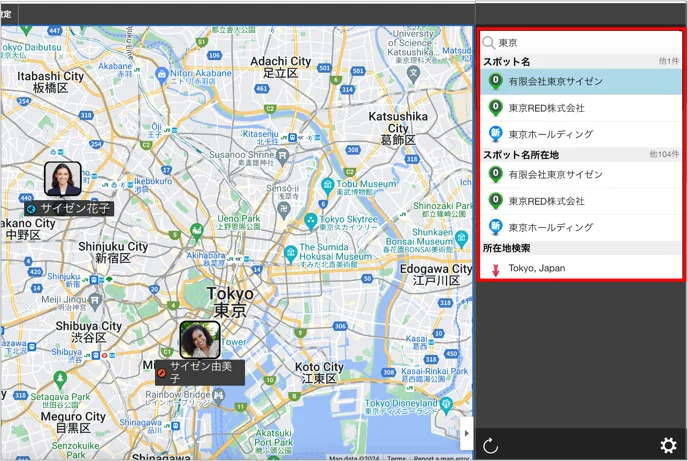Click red arrow pin beside Tokyo, Japan
This screenshot has width=688, height=461.
pos(495,270)
